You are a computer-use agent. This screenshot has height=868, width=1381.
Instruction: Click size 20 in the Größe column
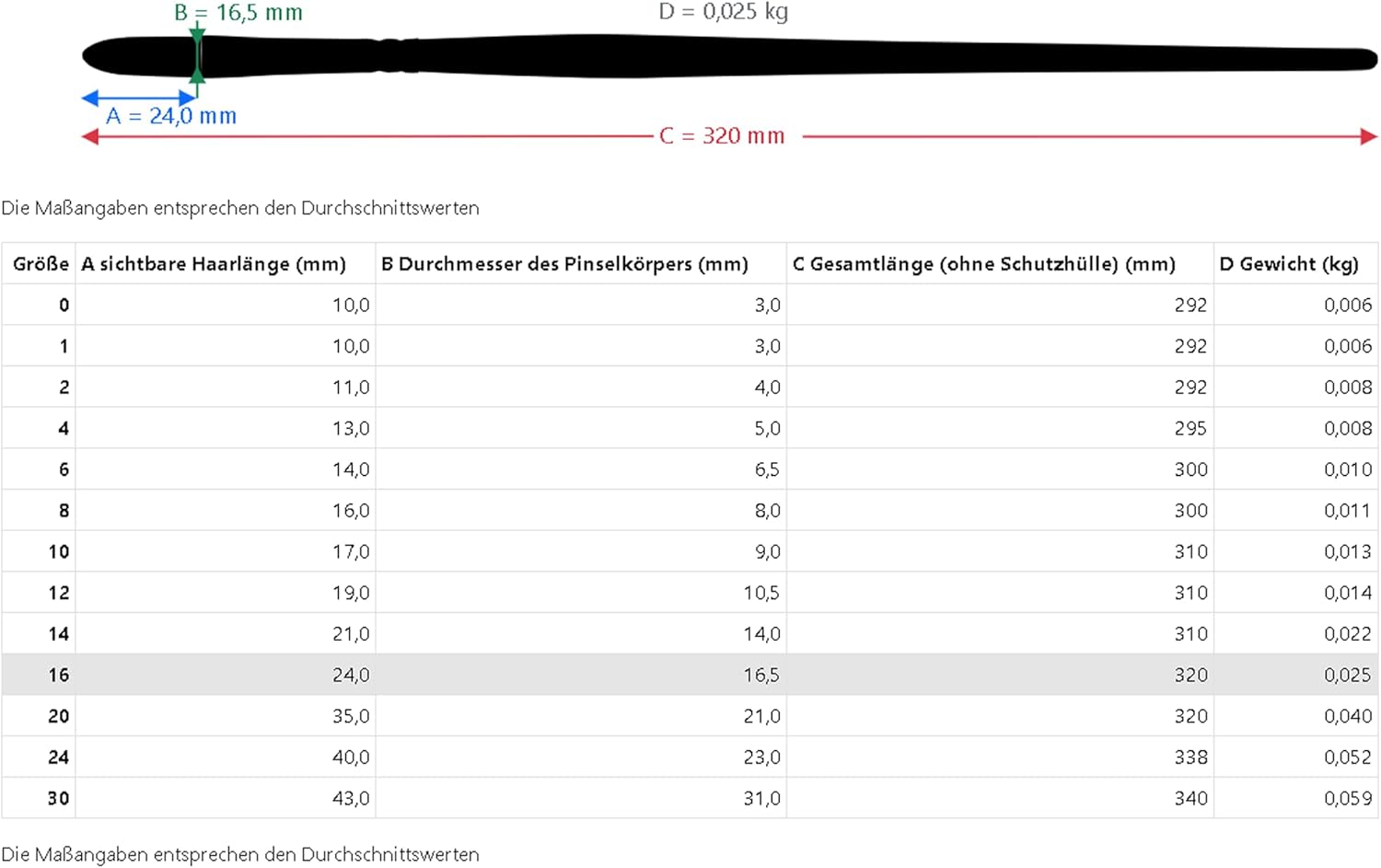[58, 716]
